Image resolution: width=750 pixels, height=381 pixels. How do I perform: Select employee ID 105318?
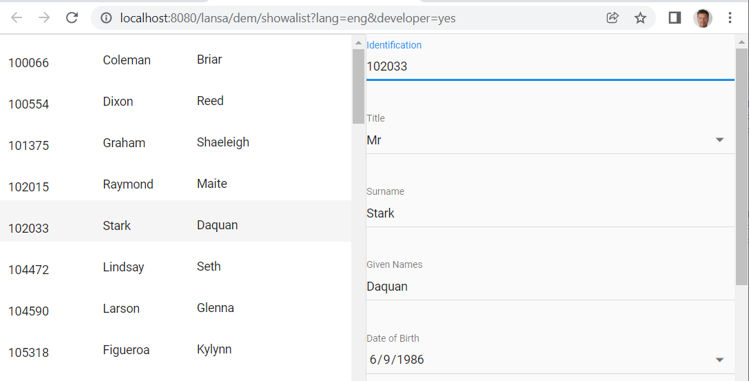tap(29, 352)
